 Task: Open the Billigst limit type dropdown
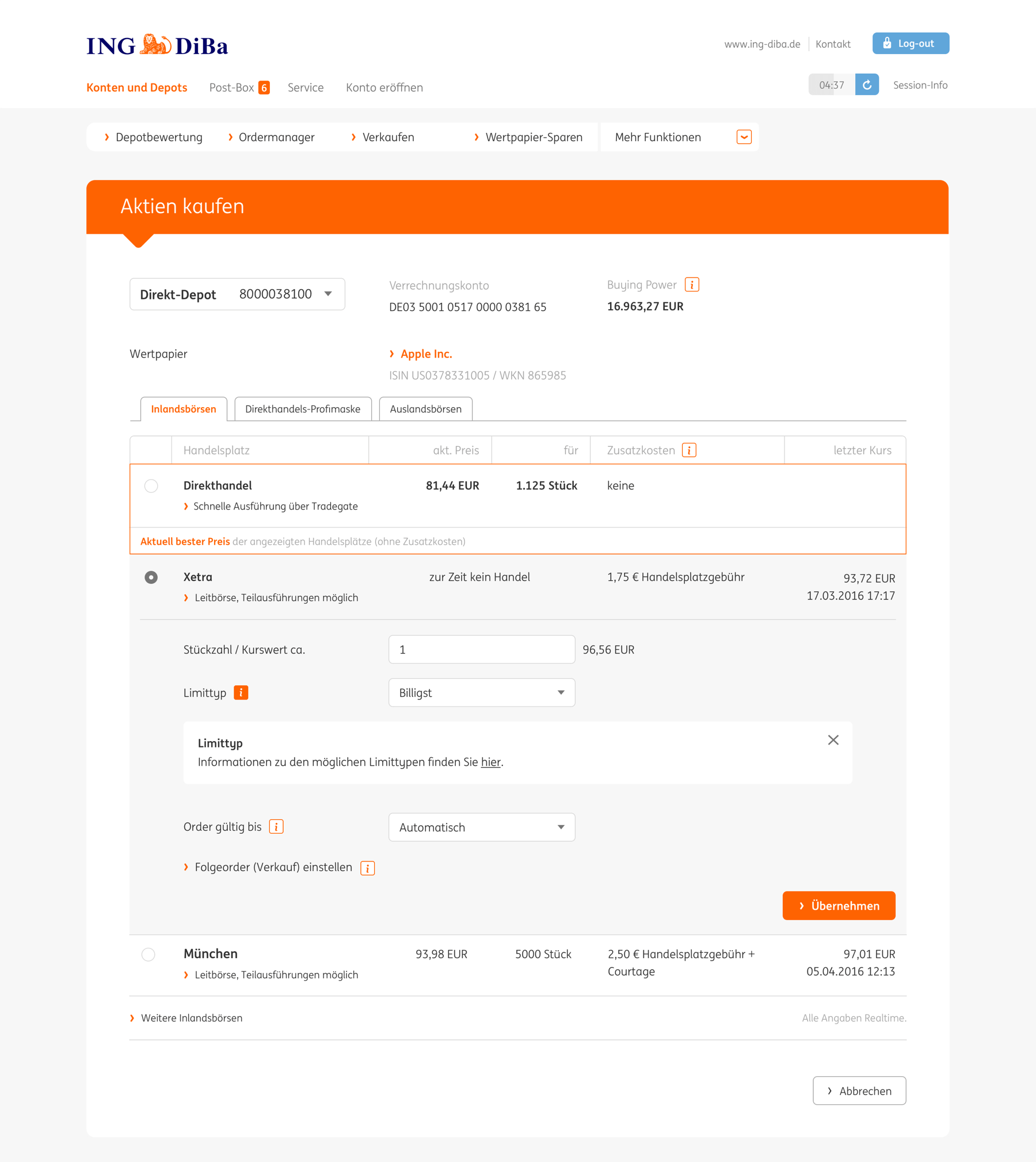pyautogui.click(x=481, y=693)
